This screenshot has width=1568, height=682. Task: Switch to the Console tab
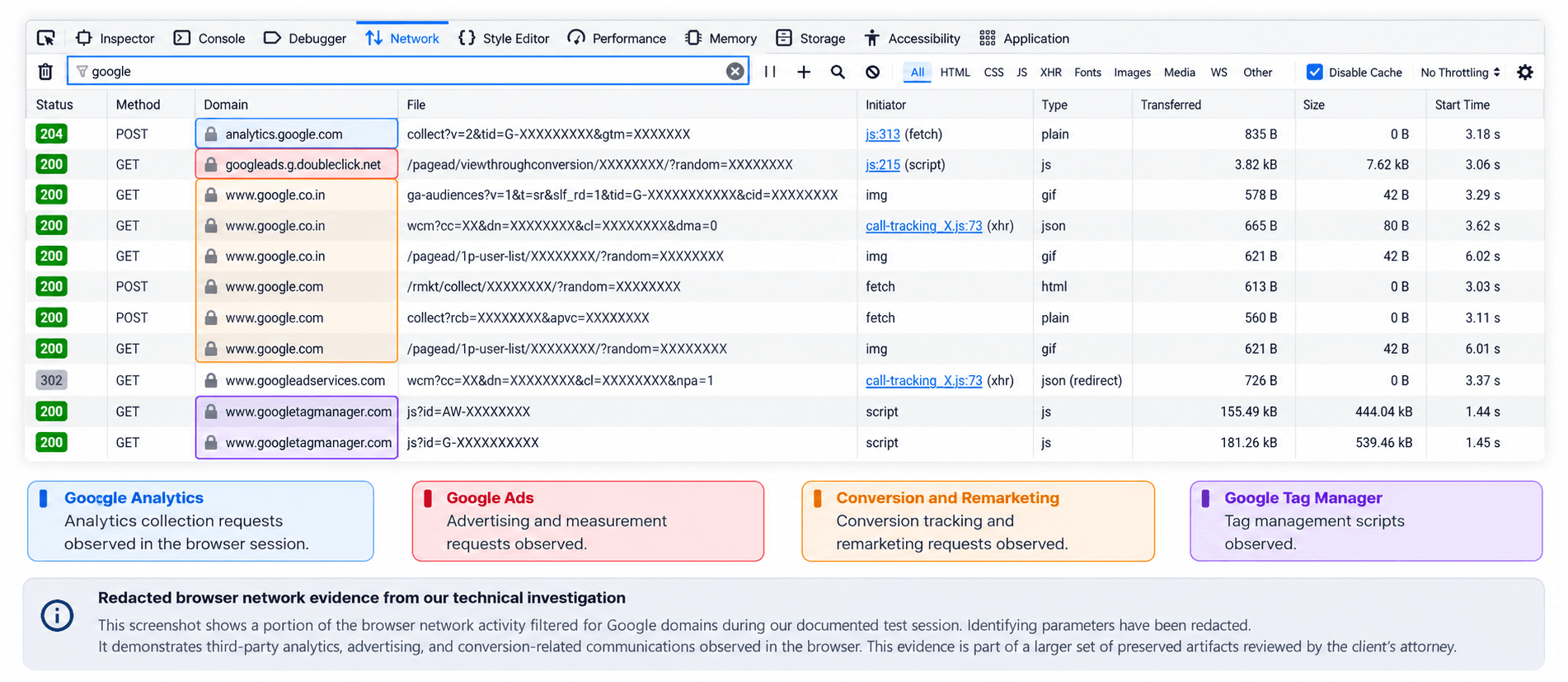209,38
